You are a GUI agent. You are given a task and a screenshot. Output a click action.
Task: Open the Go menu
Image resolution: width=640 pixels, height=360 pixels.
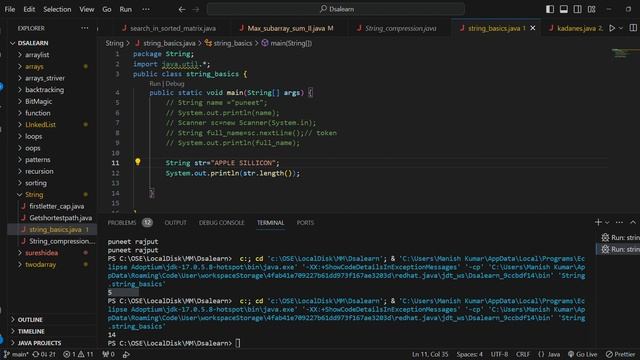click(107, 9)
